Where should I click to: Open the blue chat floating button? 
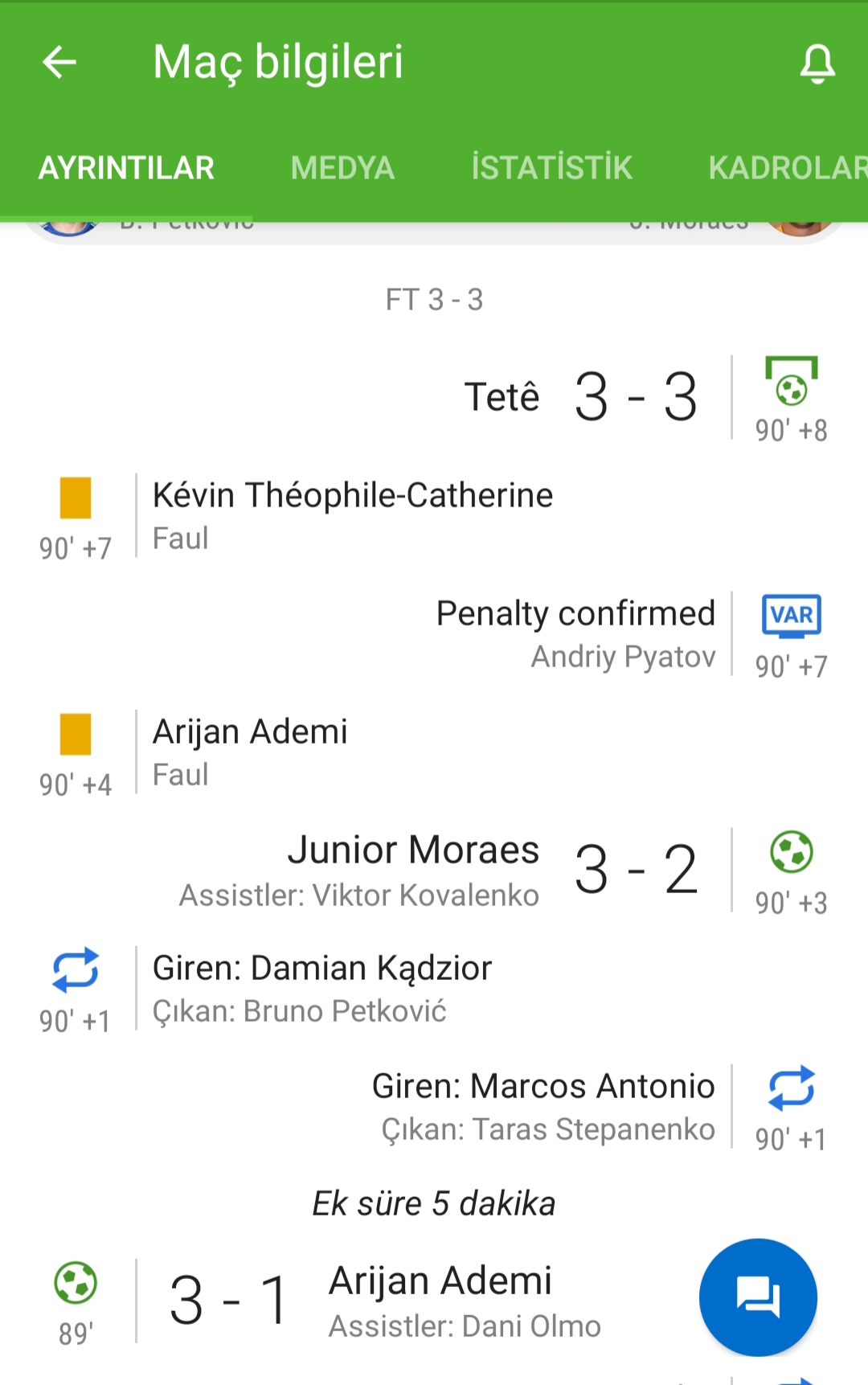click(x=758, y=1297)
